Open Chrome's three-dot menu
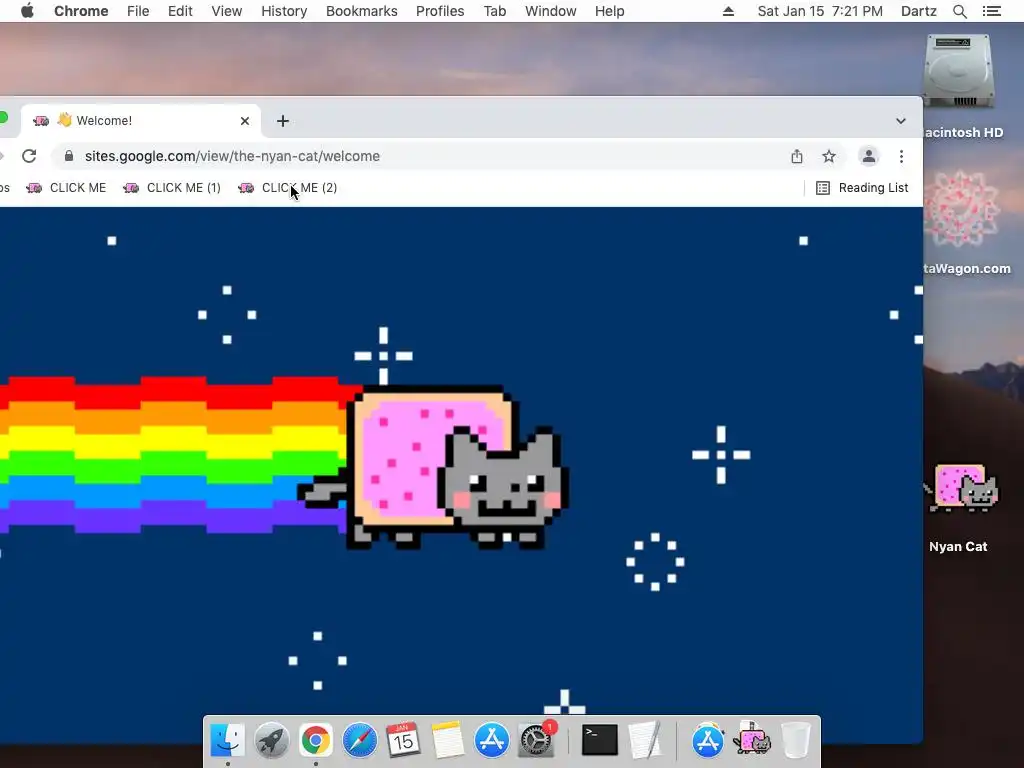 pyautogui.click(x=901, y=156)
